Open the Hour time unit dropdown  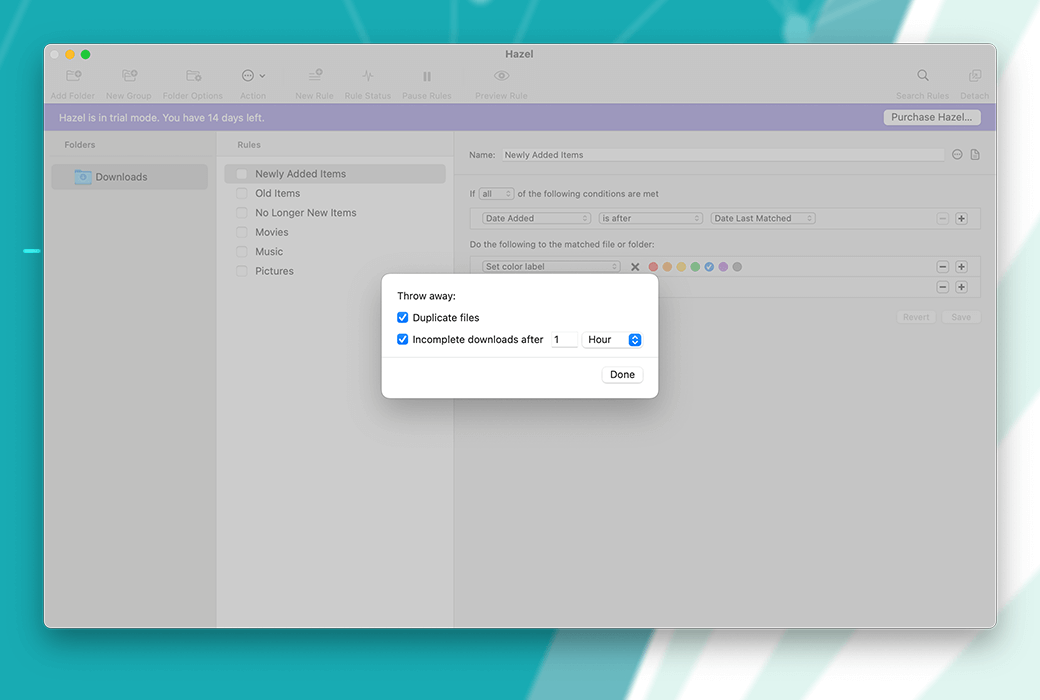coord(612,340)
